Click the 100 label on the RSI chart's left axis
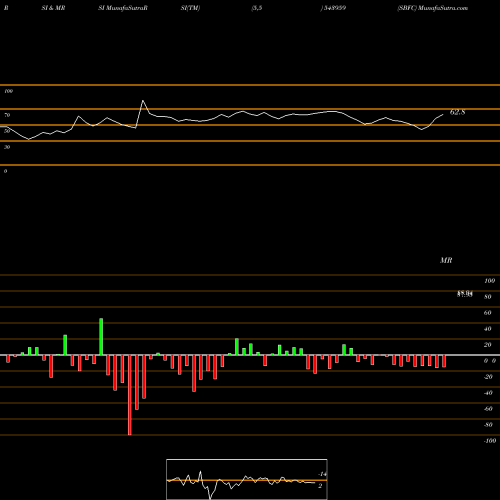 coord(8,91)
